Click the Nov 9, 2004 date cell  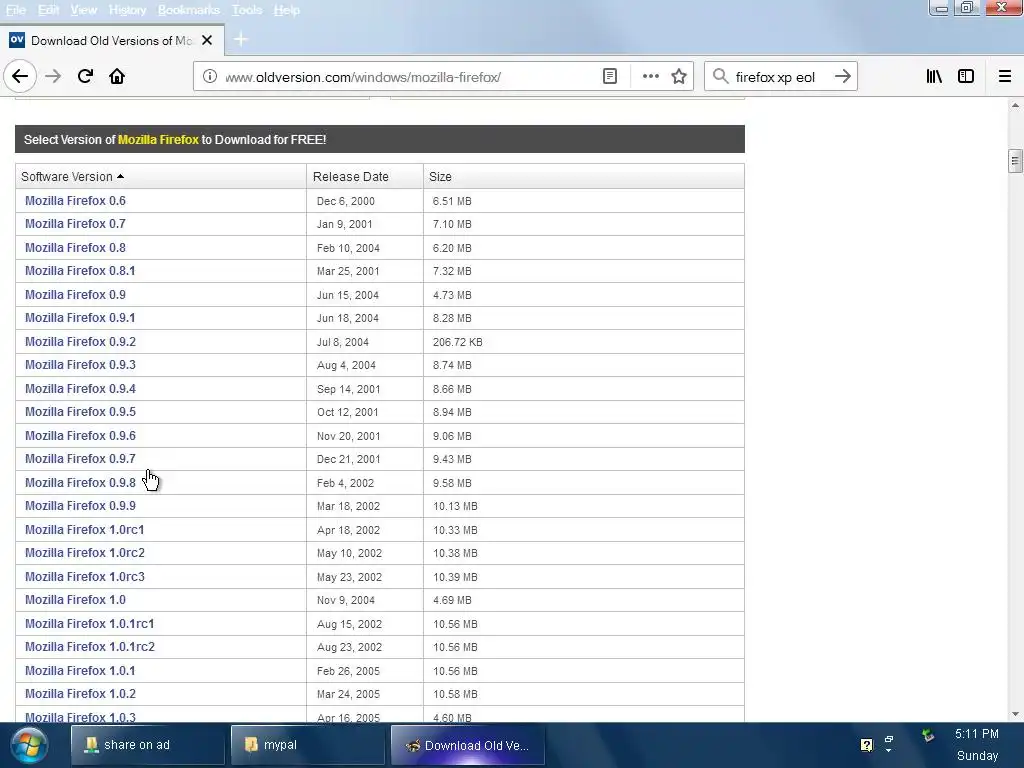[x=346, y=600]
